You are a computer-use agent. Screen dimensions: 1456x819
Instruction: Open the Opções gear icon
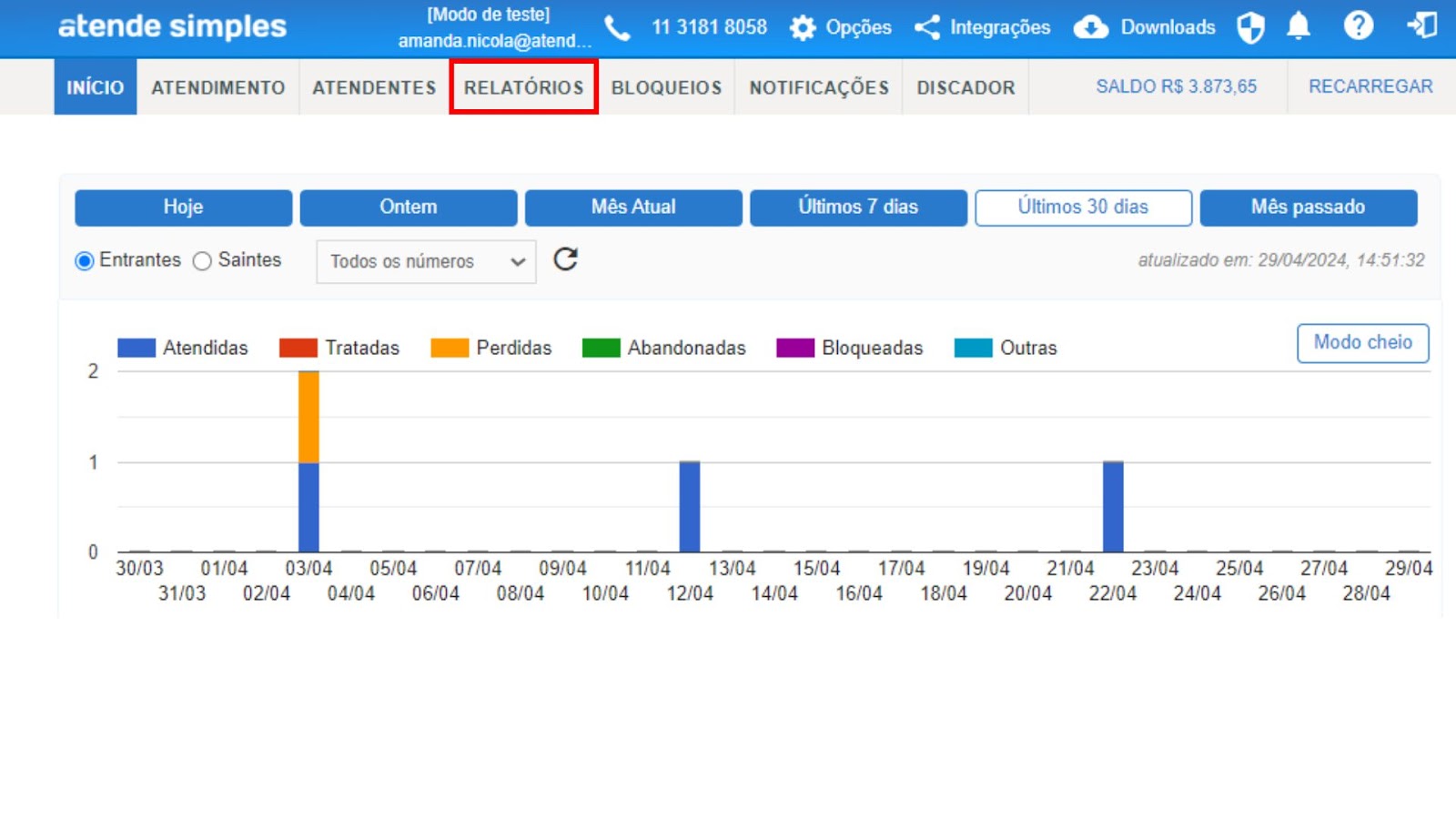point(803,28)
